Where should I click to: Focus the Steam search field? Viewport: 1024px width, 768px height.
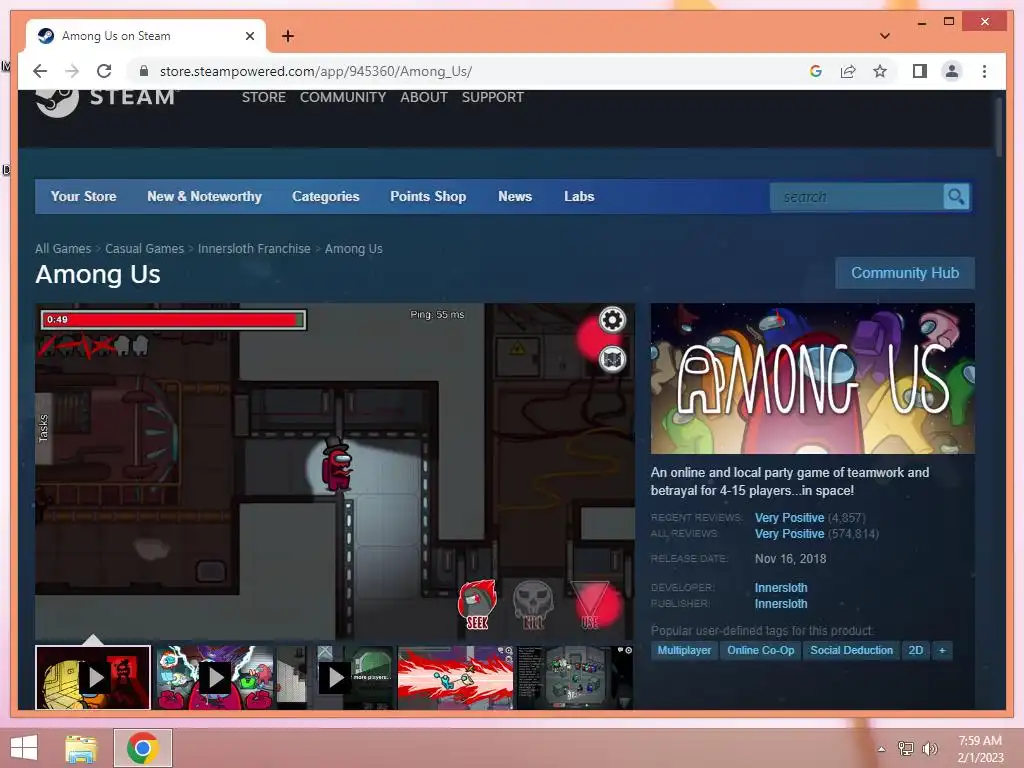click(857, 197)
